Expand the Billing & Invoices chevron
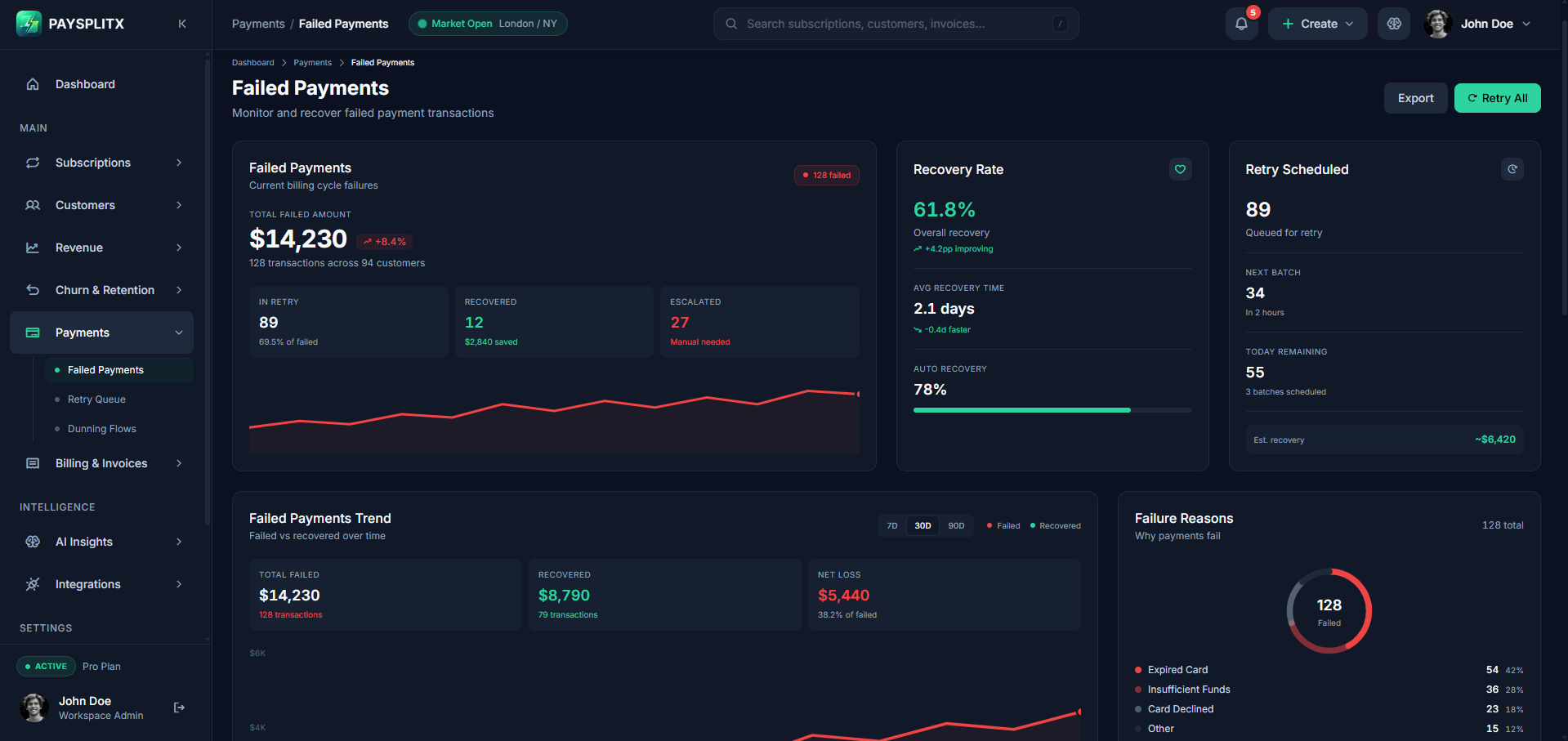The width and height of the screenshot is (1568, 741). point(179,463)
